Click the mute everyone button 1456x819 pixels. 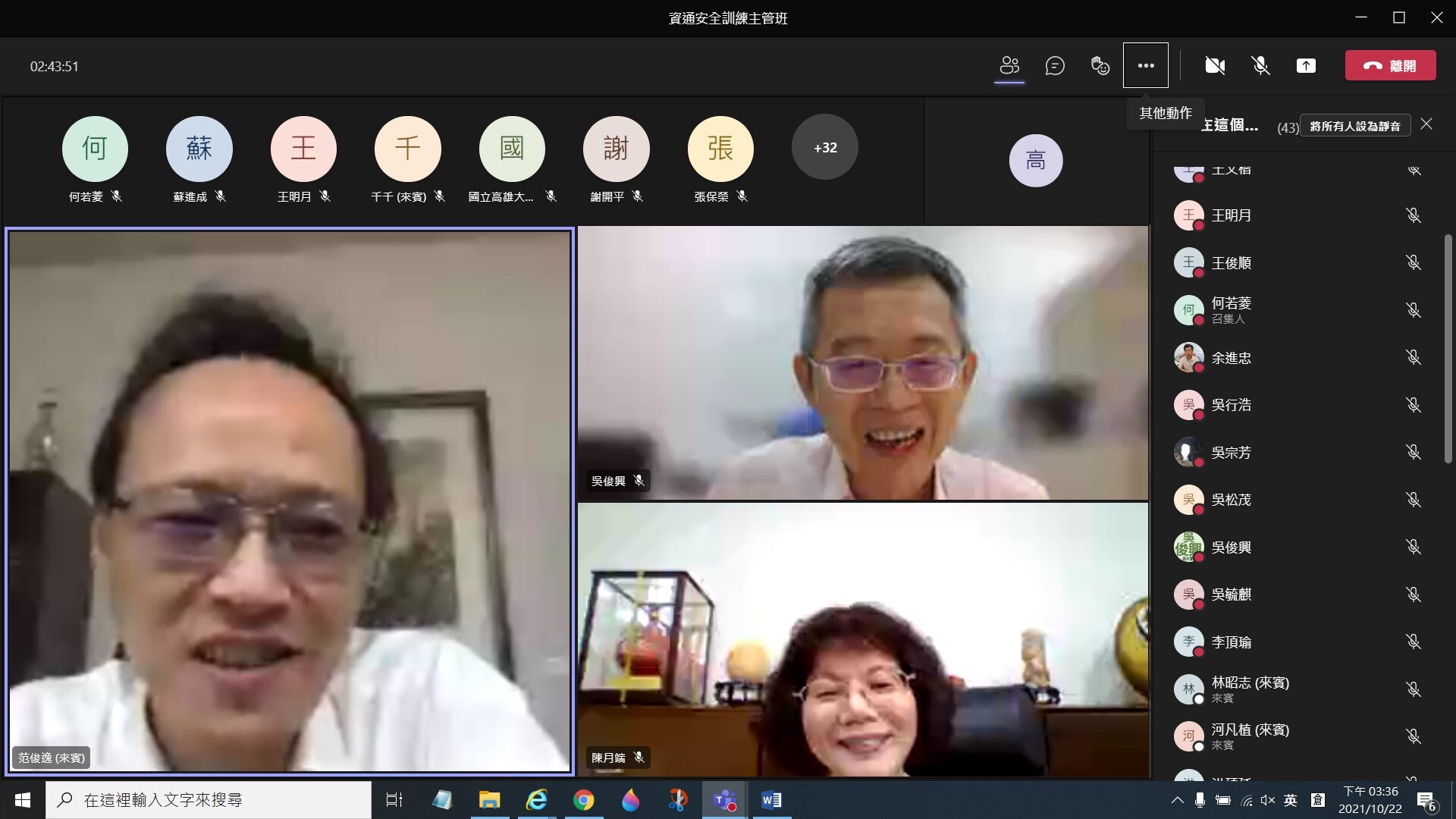pos(1355,126)
